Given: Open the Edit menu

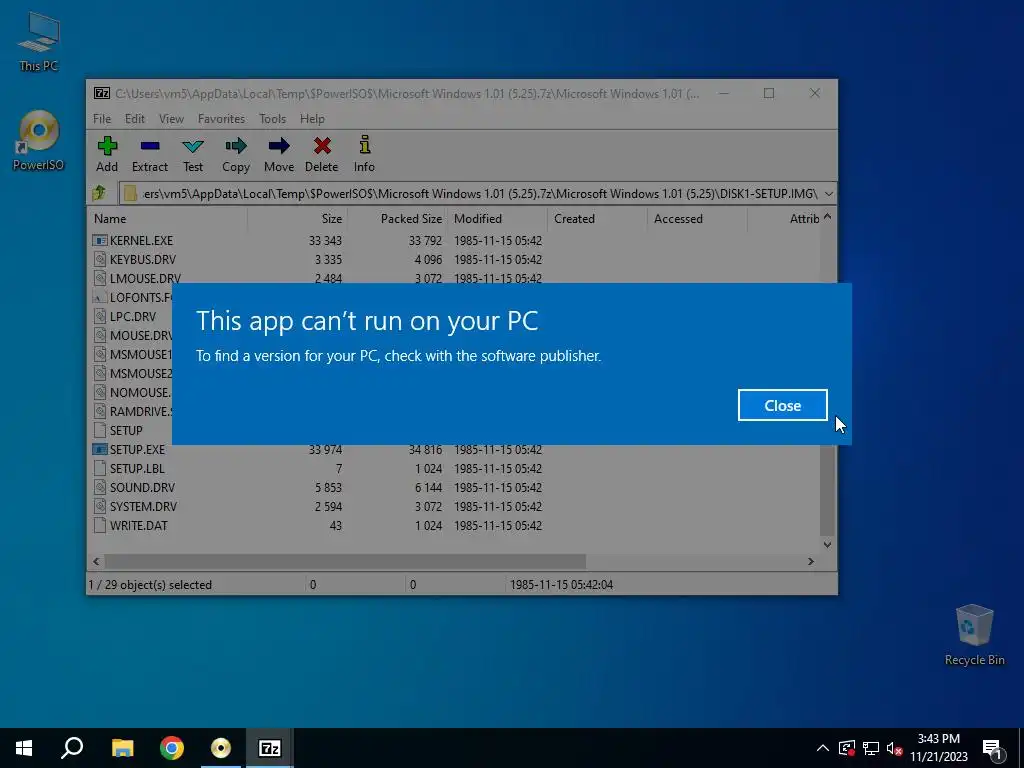Looking at the screenshot, I should [x=135, y=119].
